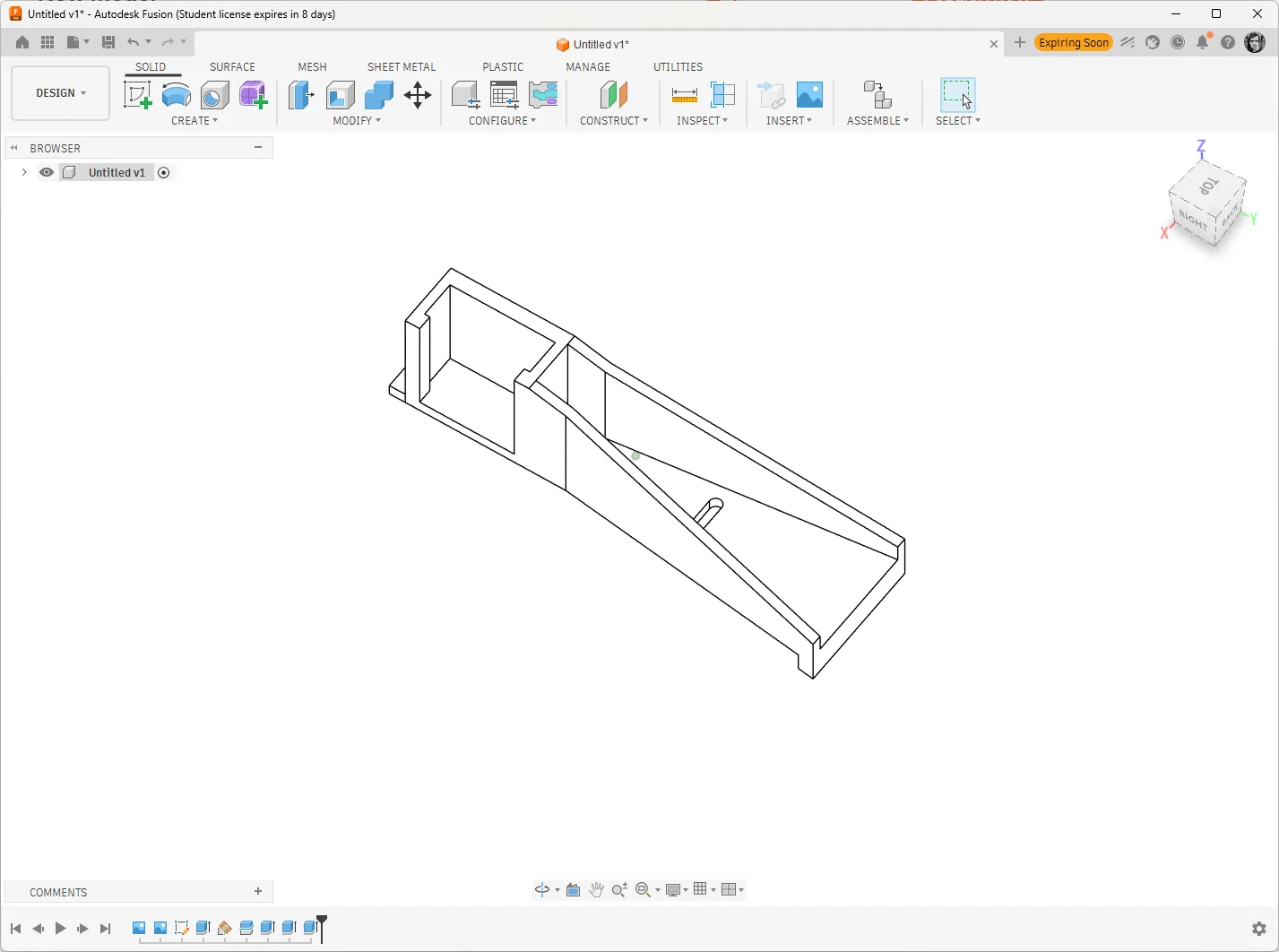Screen dimensions: 1279x952
Task: Open the Job Status clock icon
Action: (1178, 42)
